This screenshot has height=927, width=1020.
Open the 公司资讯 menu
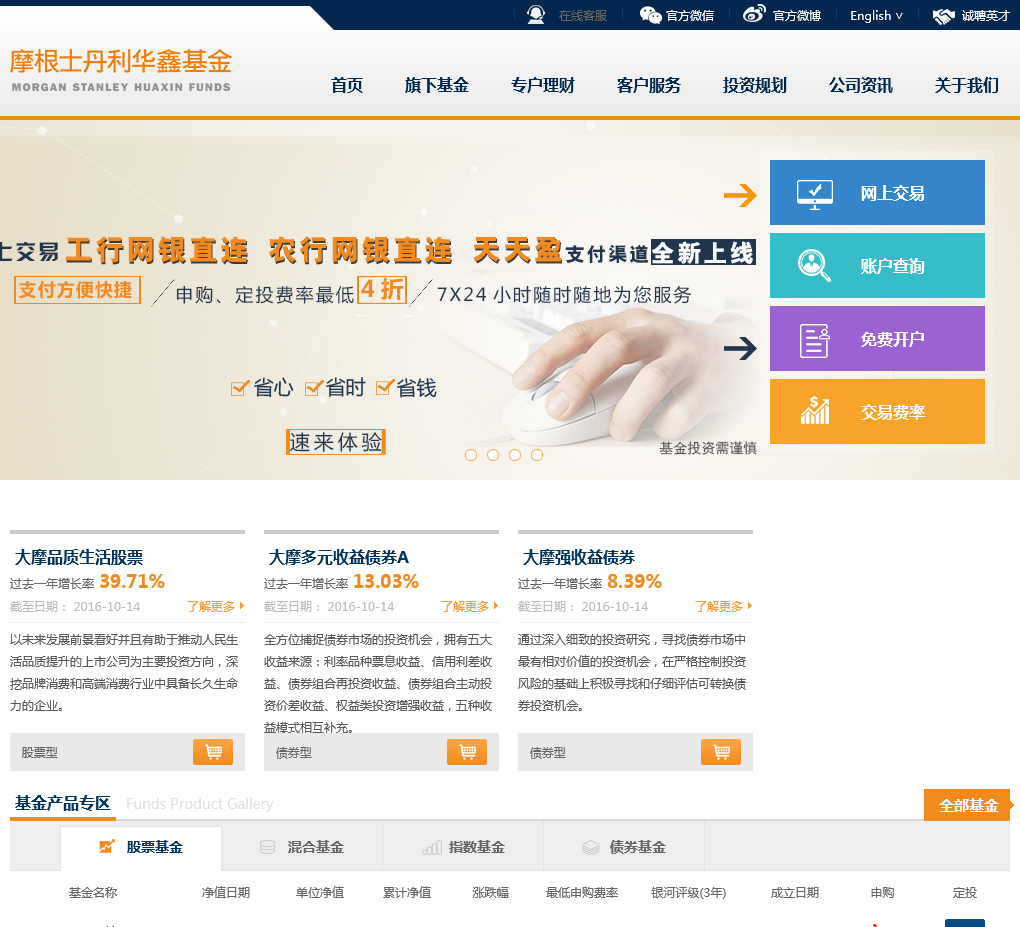point(861,85)
